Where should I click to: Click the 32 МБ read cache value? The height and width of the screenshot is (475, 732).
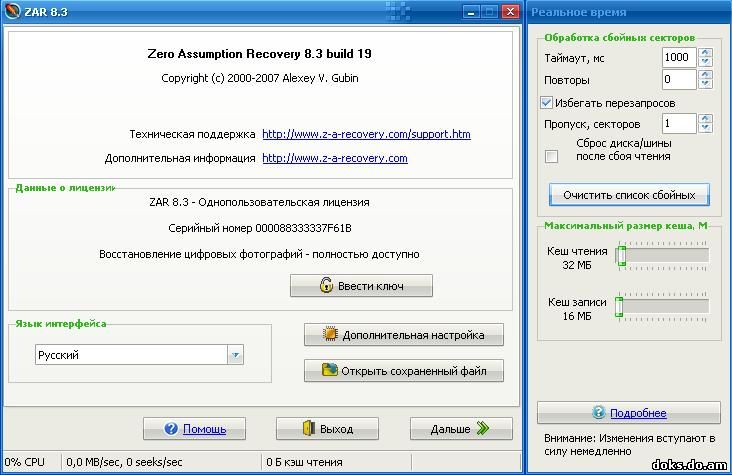tap(577, 265)
